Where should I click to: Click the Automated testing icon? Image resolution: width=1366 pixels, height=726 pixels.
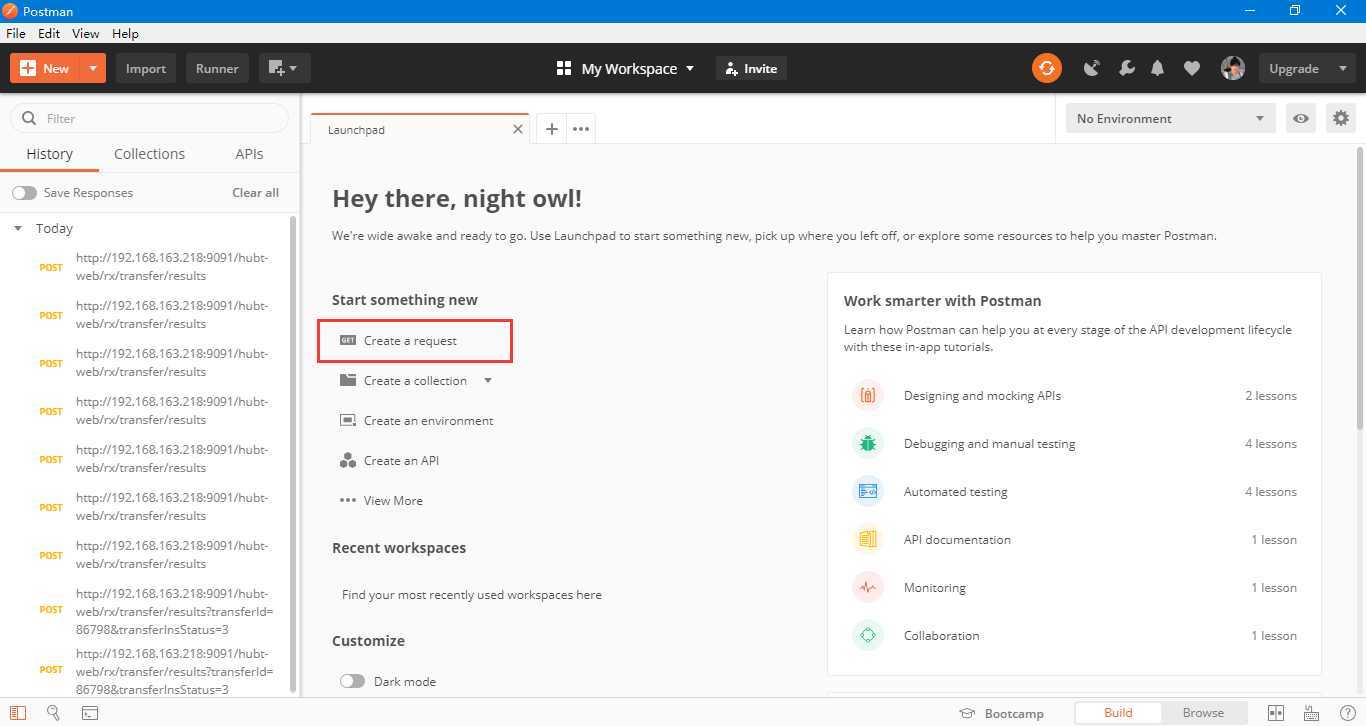(x=867, y=491)
